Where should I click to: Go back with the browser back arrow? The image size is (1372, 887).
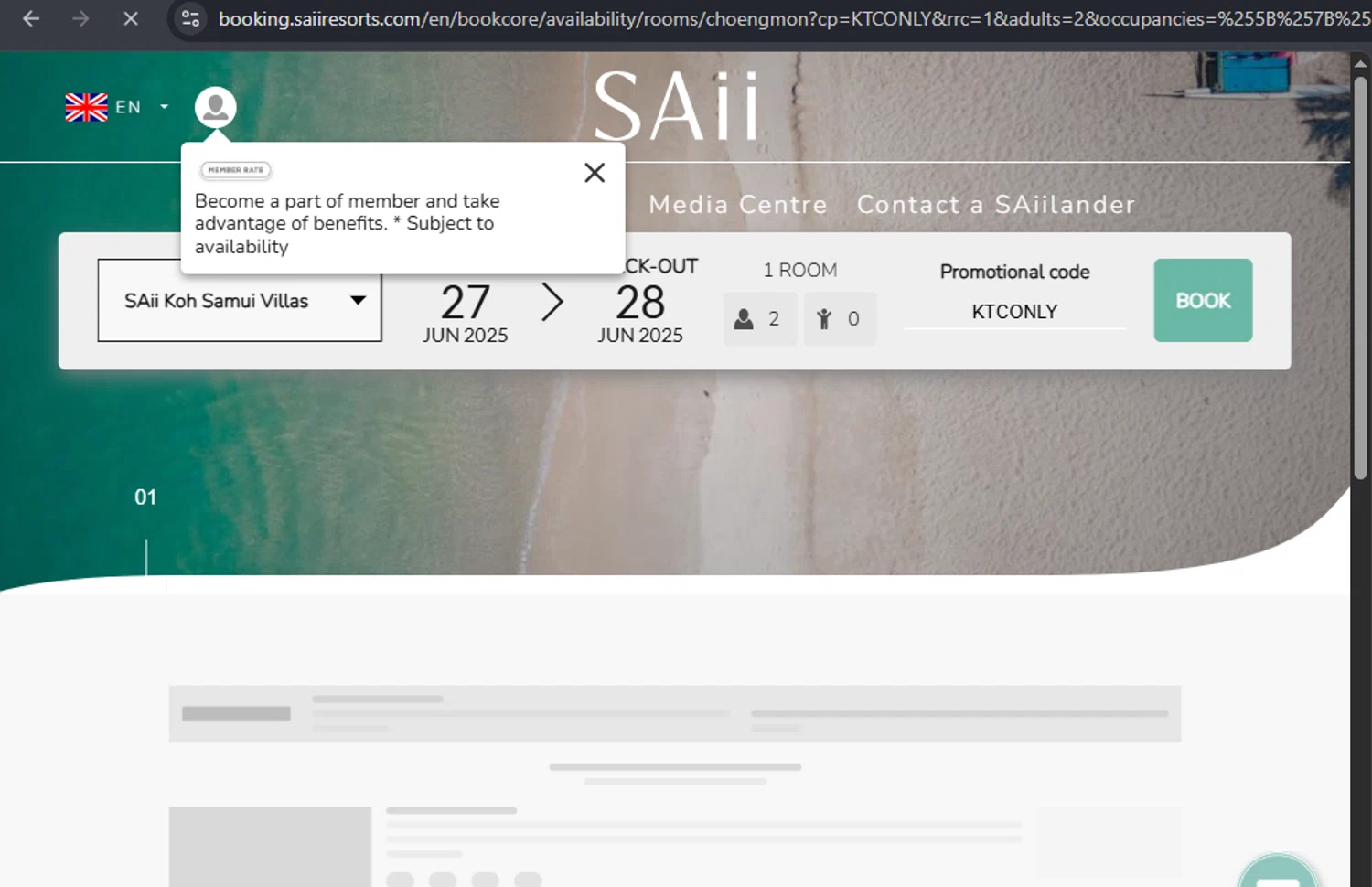tap(31, 18)
